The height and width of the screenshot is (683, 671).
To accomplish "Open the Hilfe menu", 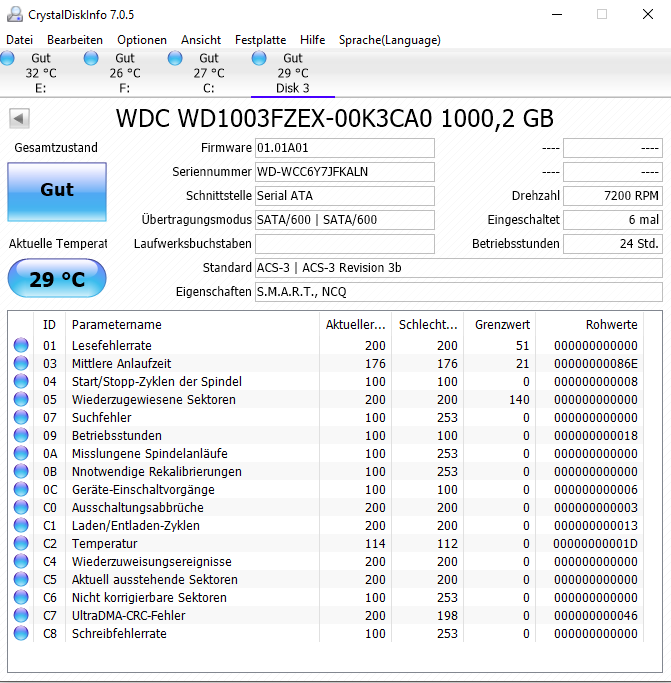I will coord(312,40).
